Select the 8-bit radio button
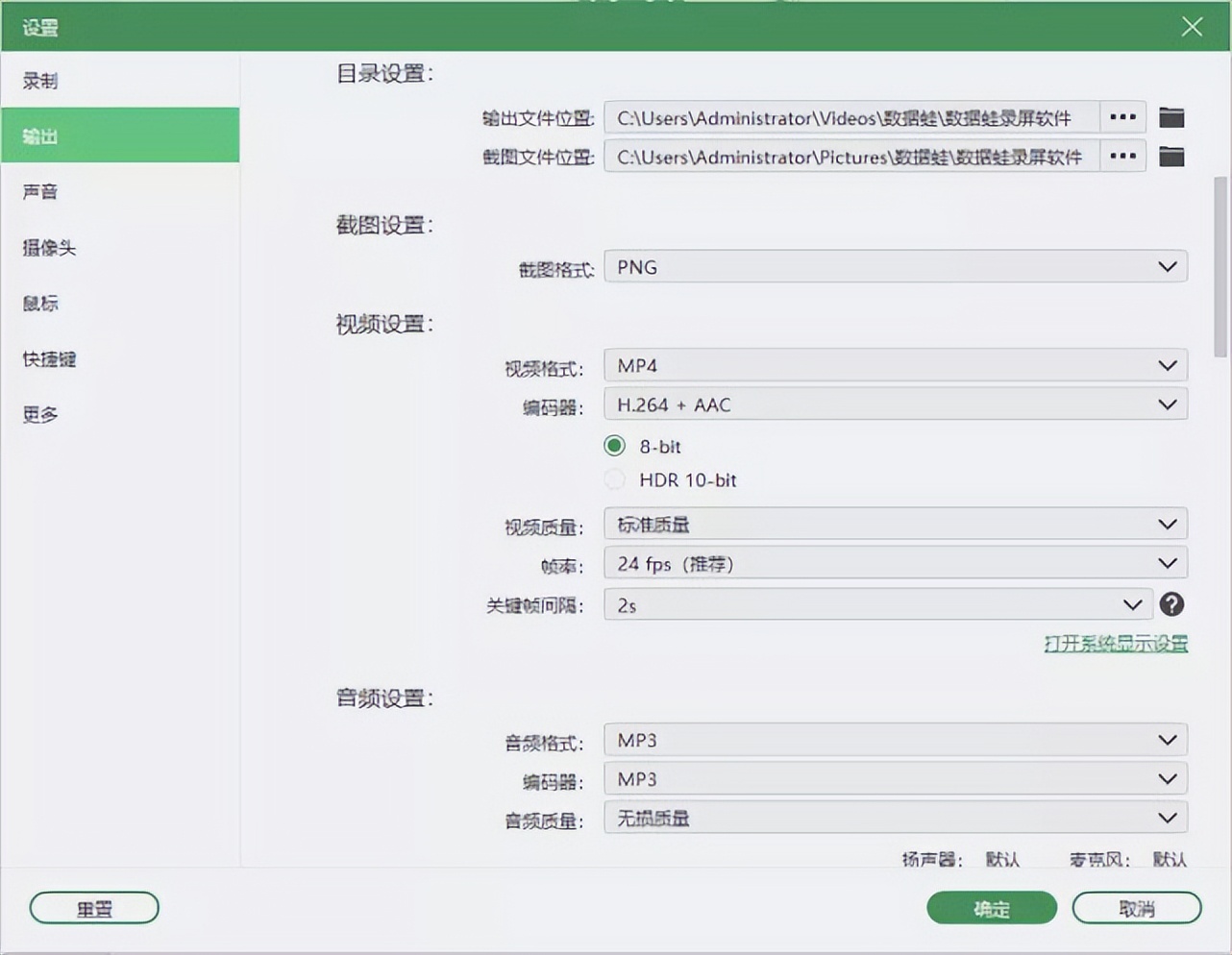 (x=614, y=445)
